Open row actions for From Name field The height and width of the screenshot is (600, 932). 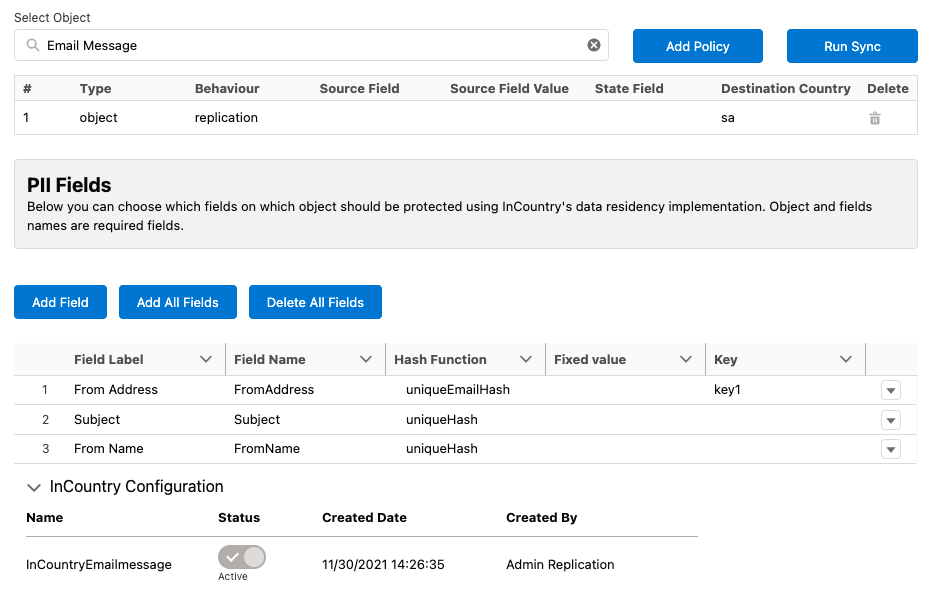[x=891, y=449]
